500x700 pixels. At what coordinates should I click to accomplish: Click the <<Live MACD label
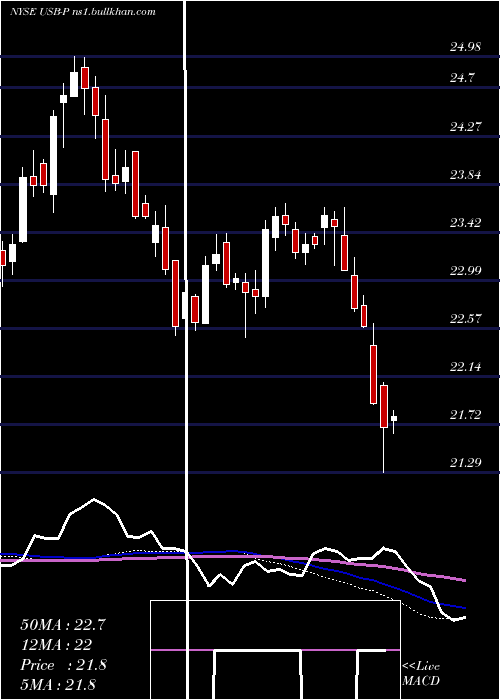tap(421, 673)
